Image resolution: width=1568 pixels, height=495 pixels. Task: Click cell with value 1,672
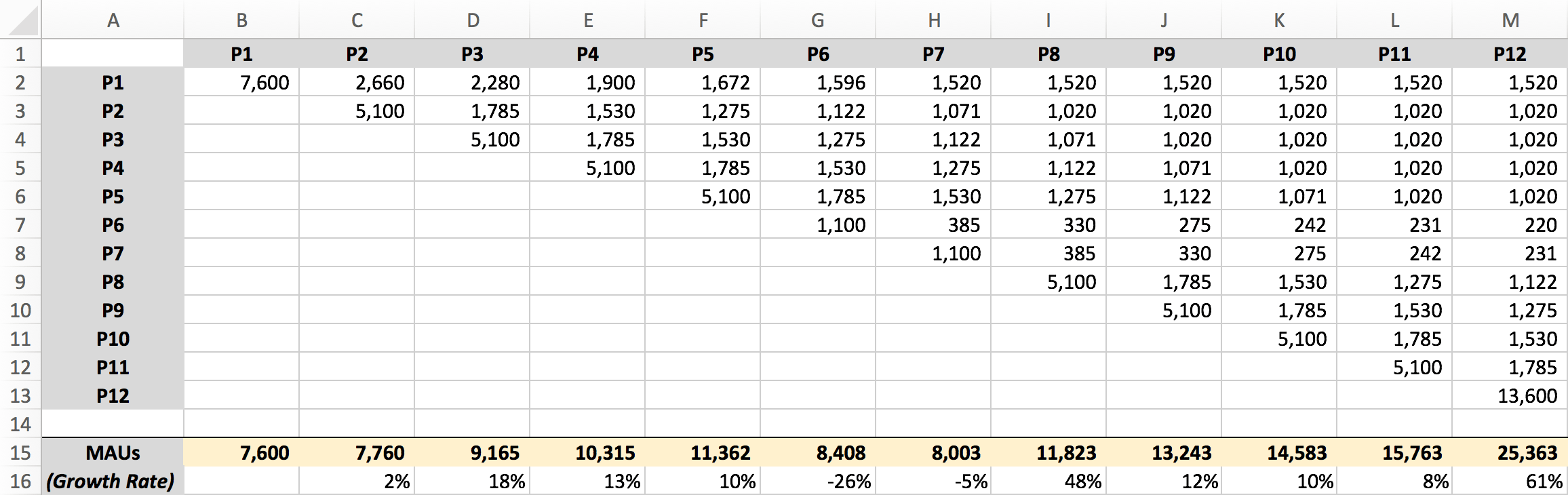(x=703, y=82)
